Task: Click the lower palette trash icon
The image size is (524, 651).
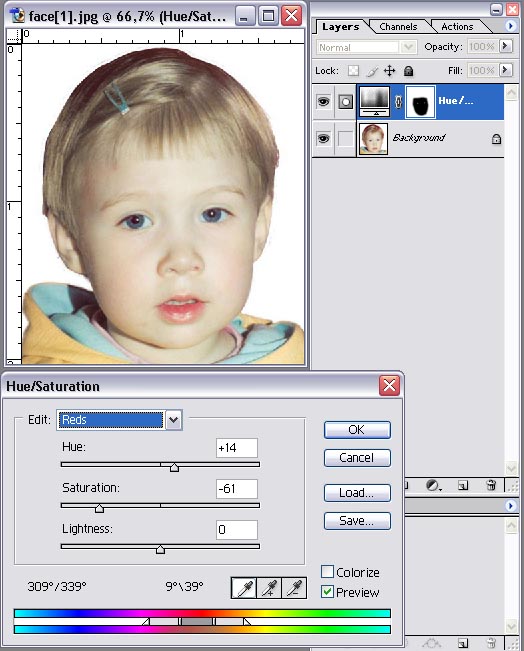Action: pyautogui.click(x=491, y=644)
